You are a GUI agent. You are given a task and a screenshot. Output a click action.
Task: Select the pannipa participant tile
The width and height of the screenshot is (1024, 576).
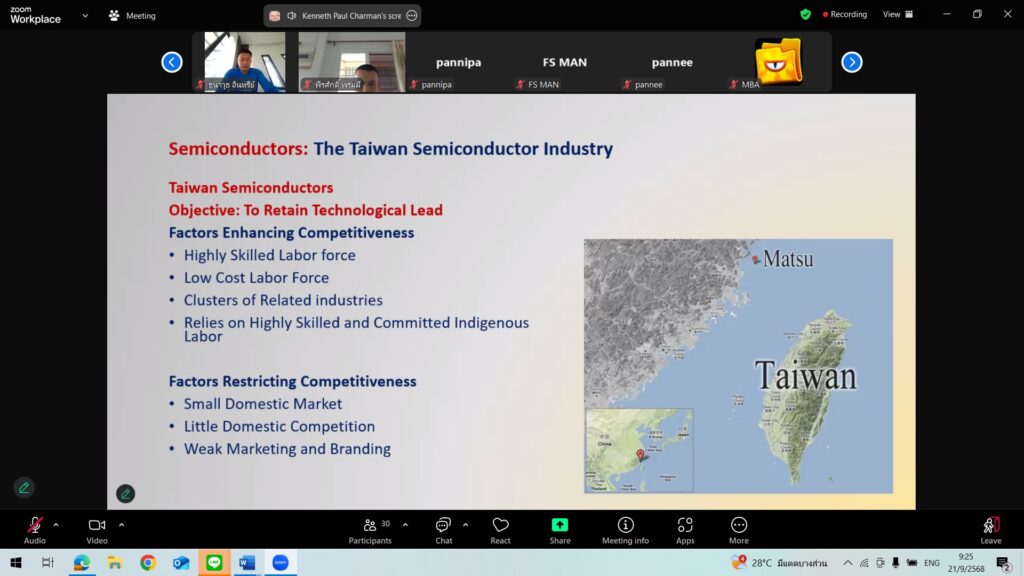point(458,63)
